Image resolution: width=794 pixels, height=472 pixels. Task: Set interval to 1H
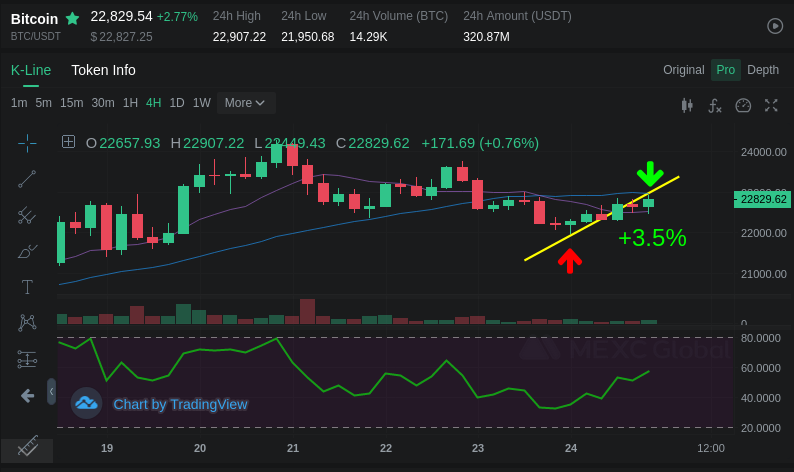(130, 103)
